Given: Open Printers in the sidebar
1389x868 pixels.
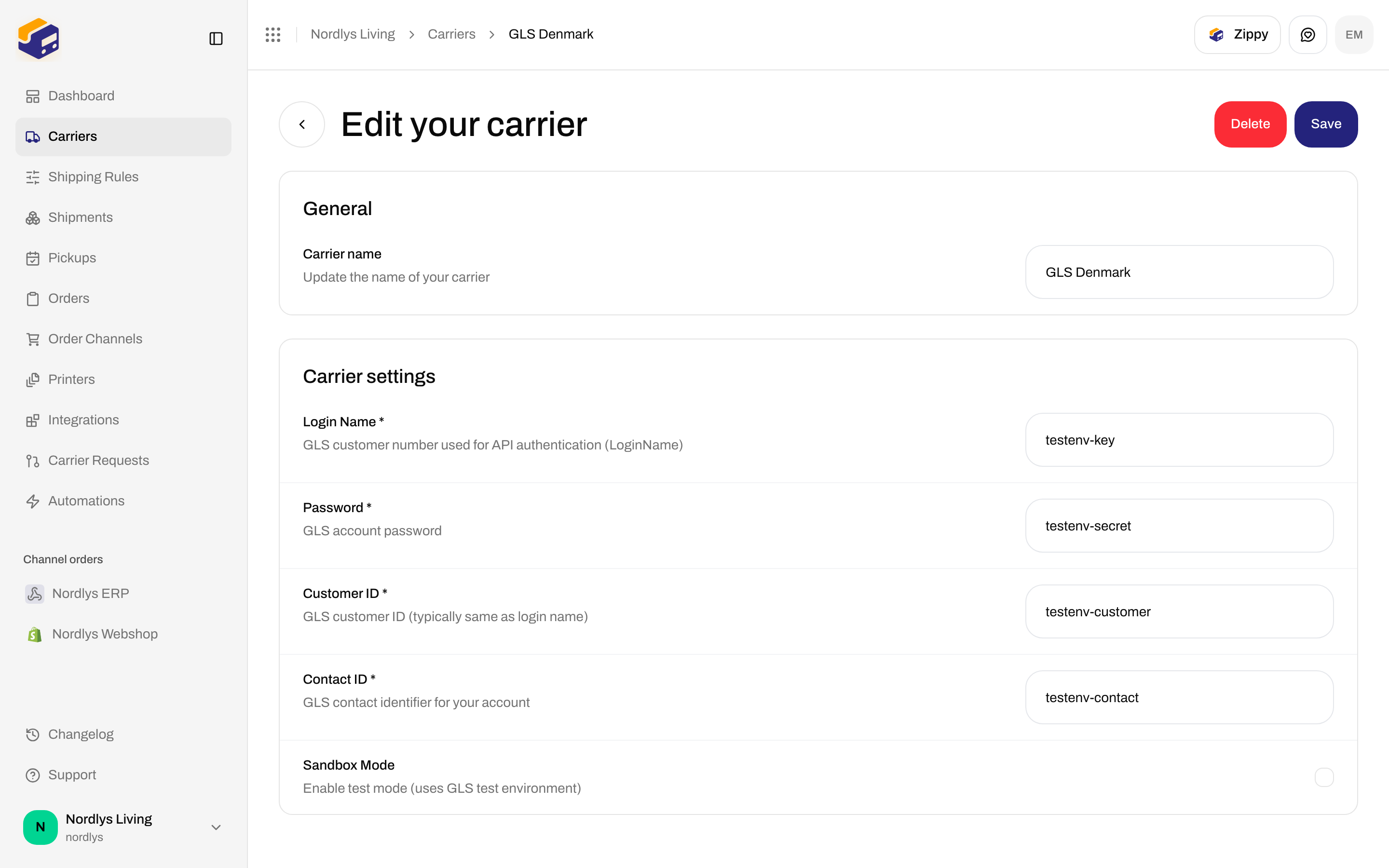Looking at the screenshot, I should [123, 380].
